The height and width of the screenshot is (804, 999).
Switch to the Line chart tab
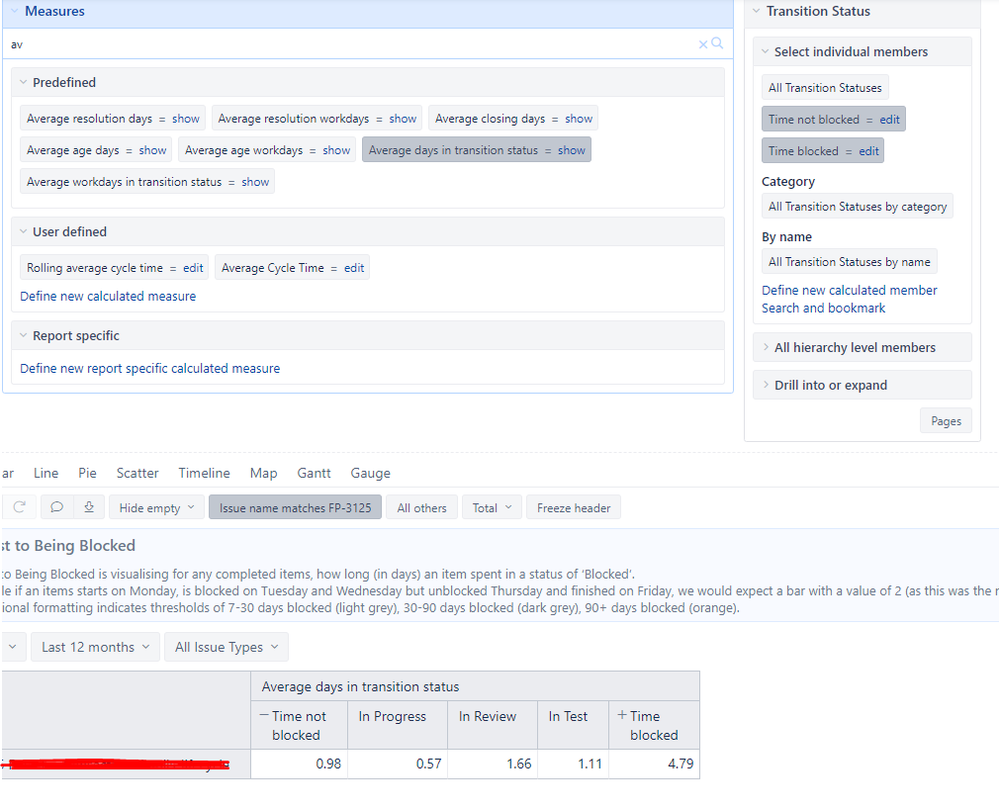[x=46, y=473]
